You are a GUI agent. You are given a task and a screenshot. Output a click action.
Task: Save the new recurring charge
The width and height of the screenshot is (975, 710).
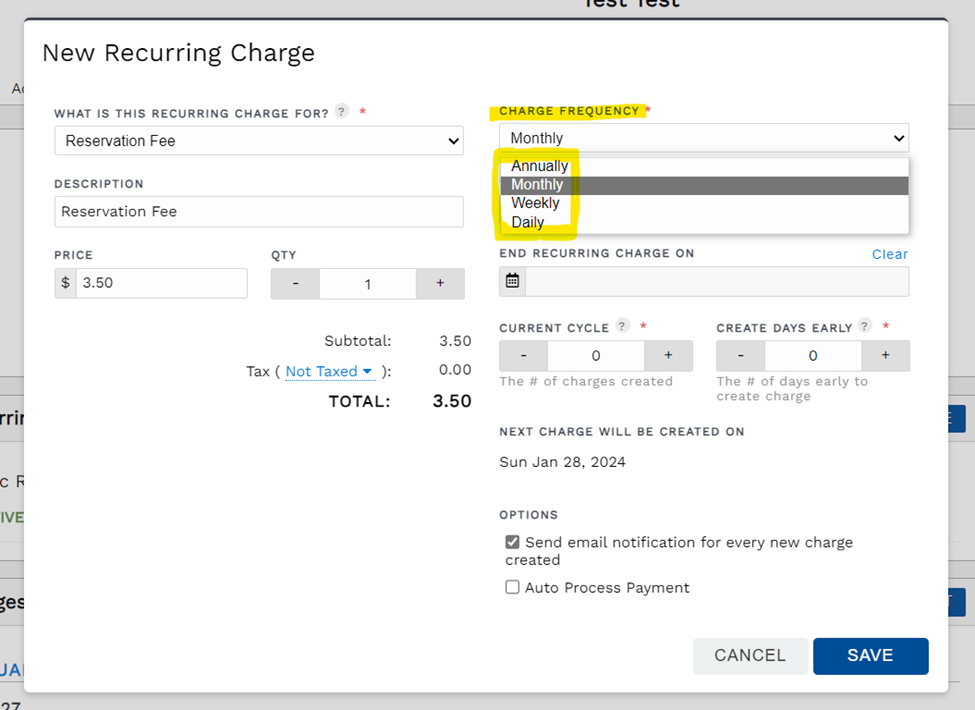870,655
